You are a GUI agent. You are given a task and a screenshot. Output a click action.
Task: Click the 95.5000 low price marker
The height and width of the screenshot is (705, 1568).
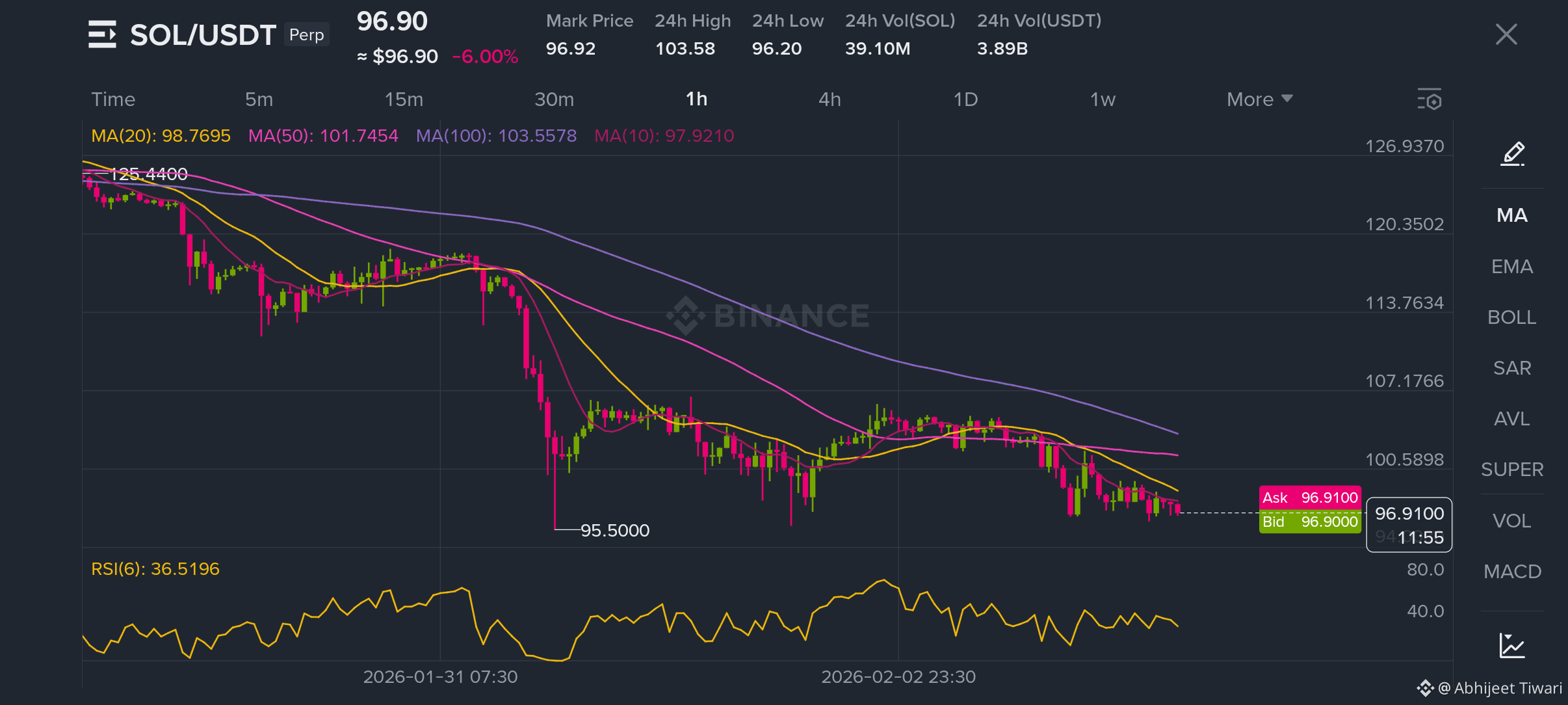[x=615, y=531]
